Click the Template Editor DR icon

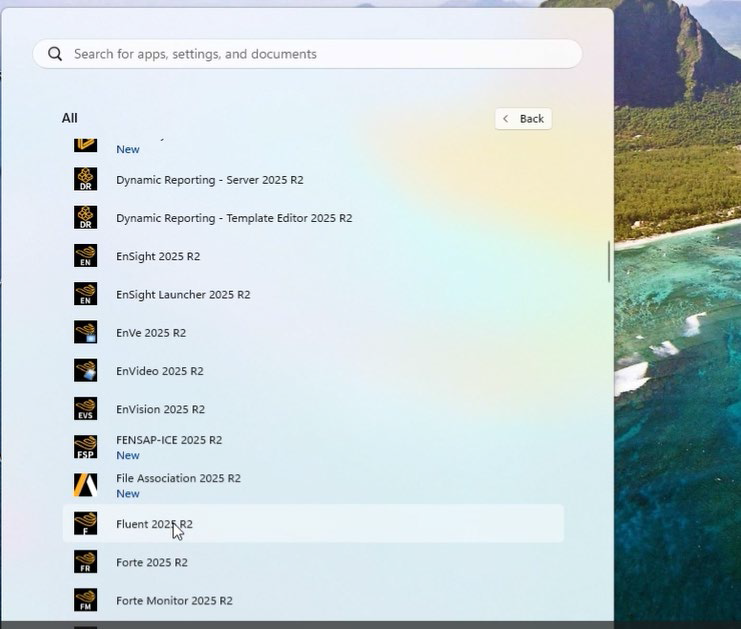(x=86, y=218)
